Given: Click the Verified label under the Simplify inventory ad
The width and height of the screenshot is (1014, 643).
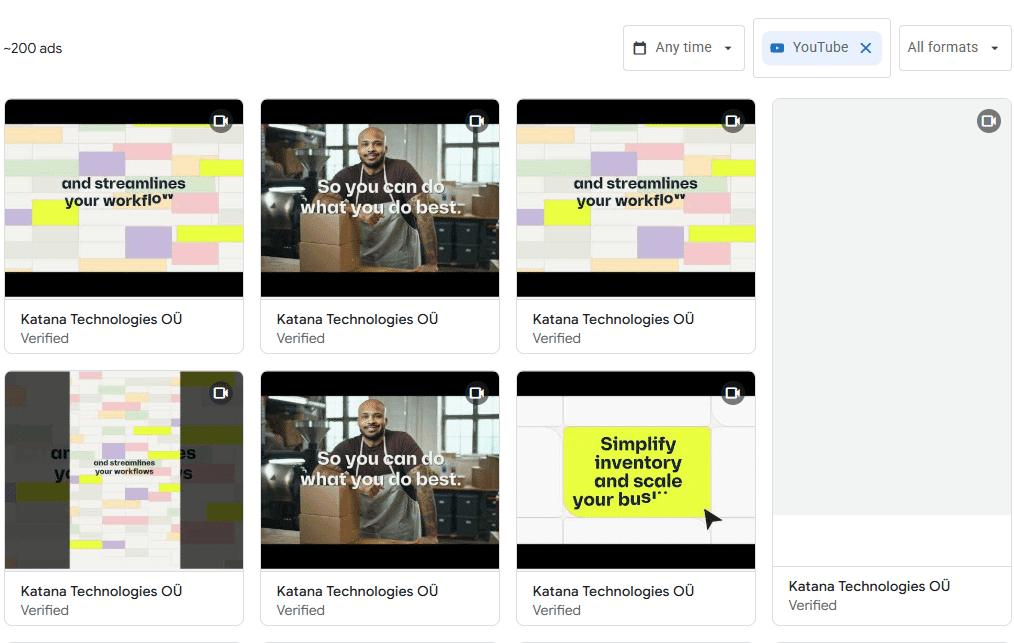Looking at the screenshot, I should click(x=557, y=610).
